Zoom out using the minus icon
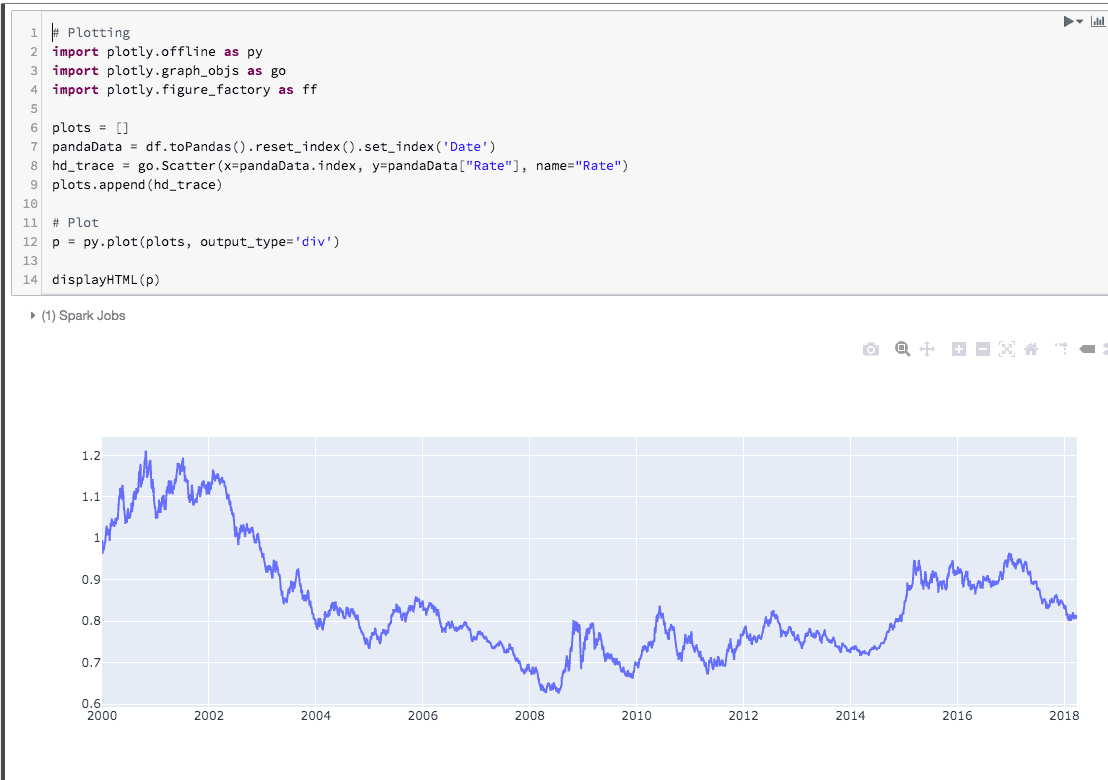Image resolution: width=1108 pixels, height=780 pixels. pyautogui.click(x=982, y=349)
